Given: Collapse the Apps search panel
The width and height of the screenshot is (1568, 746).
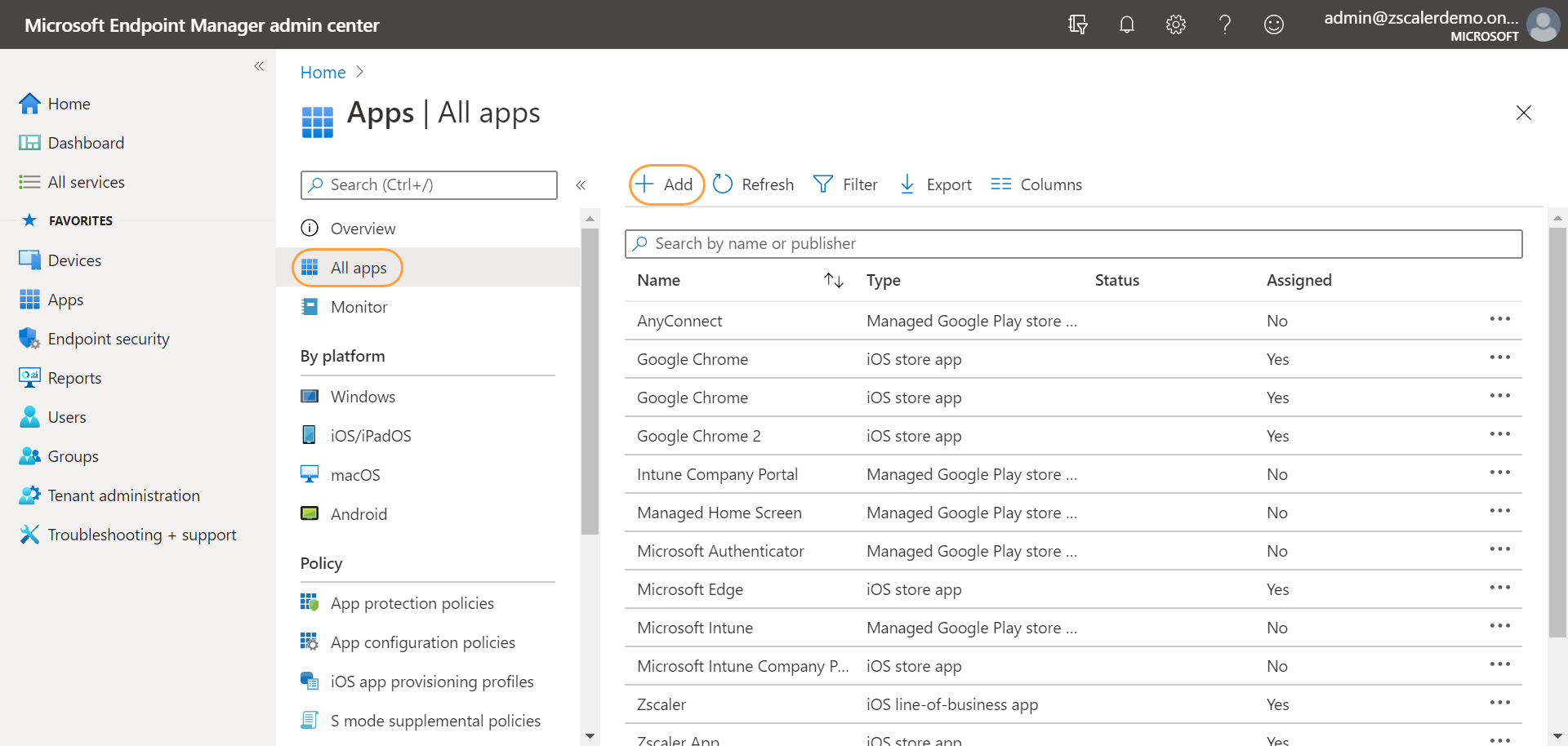Looking at the screenshot, I should click(x=581, y=185).
